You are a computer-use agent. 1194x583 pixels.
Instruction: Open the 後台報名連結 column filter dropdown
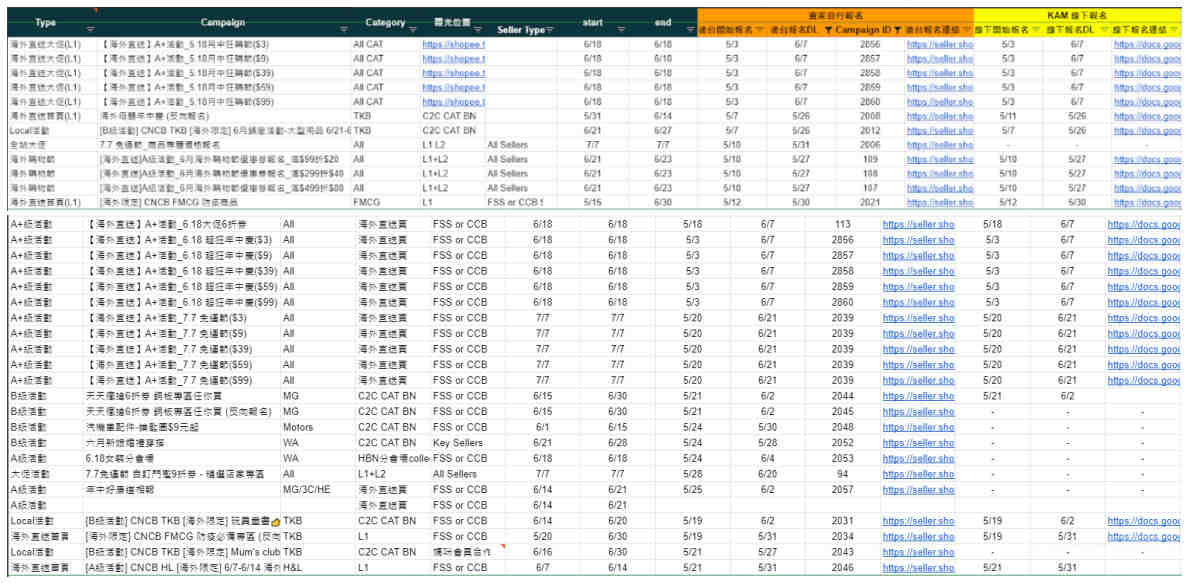(967, 30)
